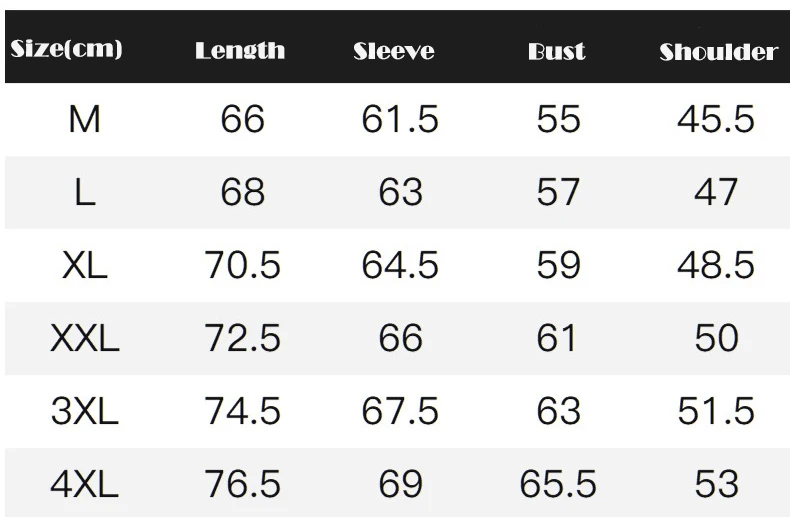Click the Bust column header
Image resolution: width=790 pixels, height=517 pixels.
[557, 51]
